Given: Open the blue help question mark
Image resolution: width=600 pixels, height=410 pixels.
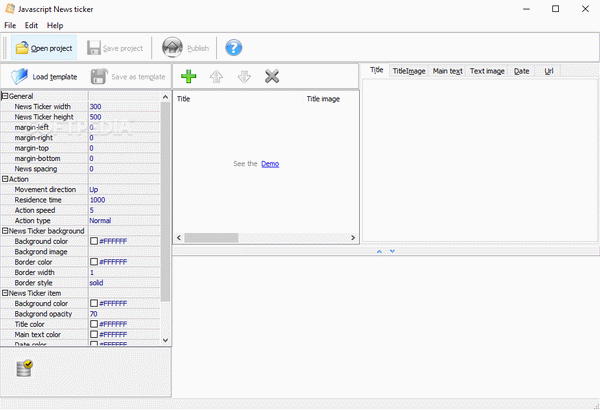Looking at the screenshot, I should point(233,47).
